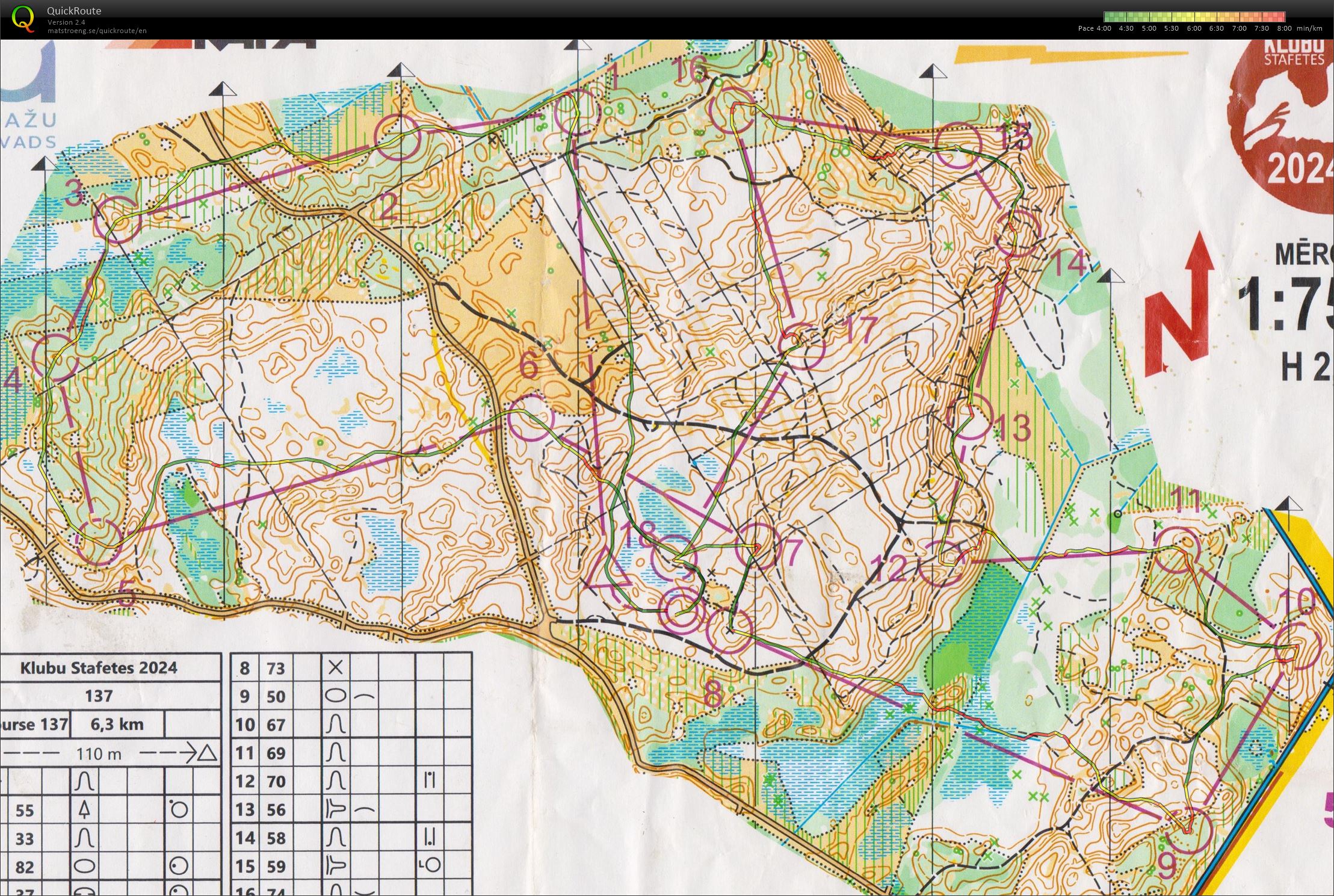Click the Klubu Stafetes 2024 title cell

99,667
